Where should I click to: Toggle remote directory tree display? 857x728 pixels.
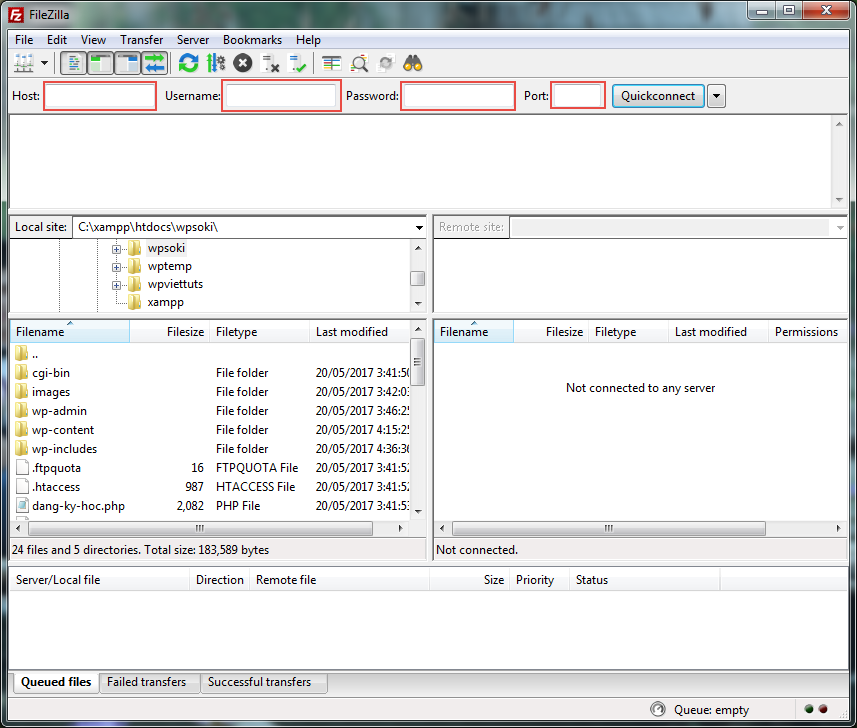coord(128,63)
